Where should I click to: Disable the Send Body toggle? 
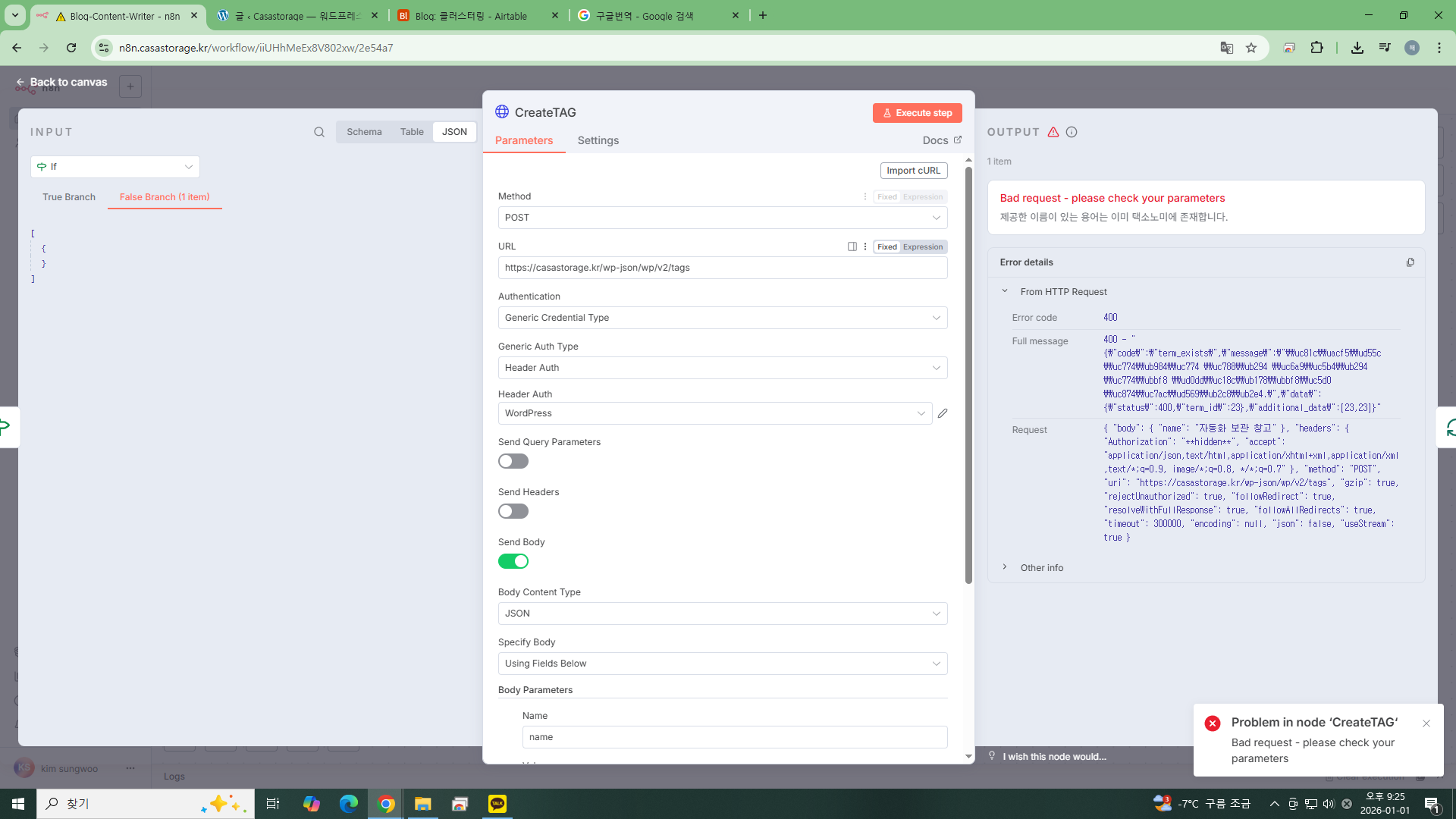[x=513, y=561]
